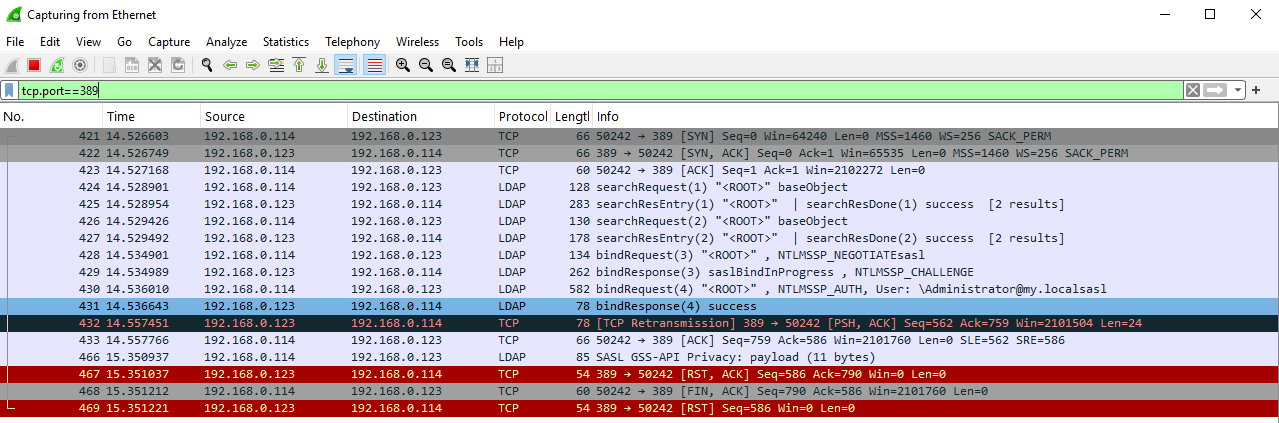Go to the first packet

(x=298, y=65)
